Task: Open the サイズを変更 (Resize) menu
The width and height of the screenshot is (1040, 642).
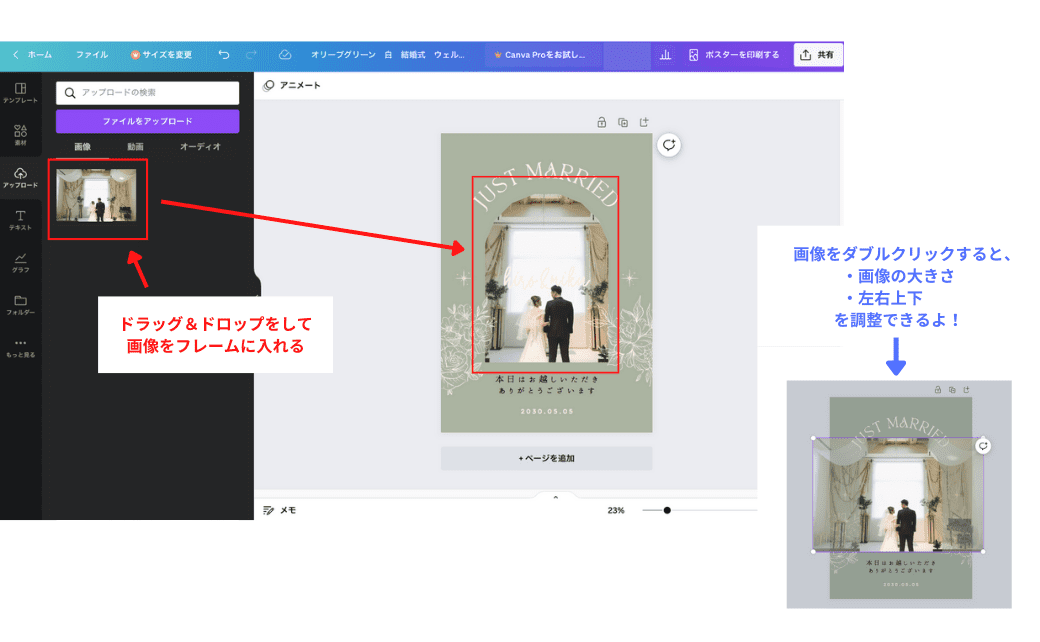Action: [x=161, y=55]
